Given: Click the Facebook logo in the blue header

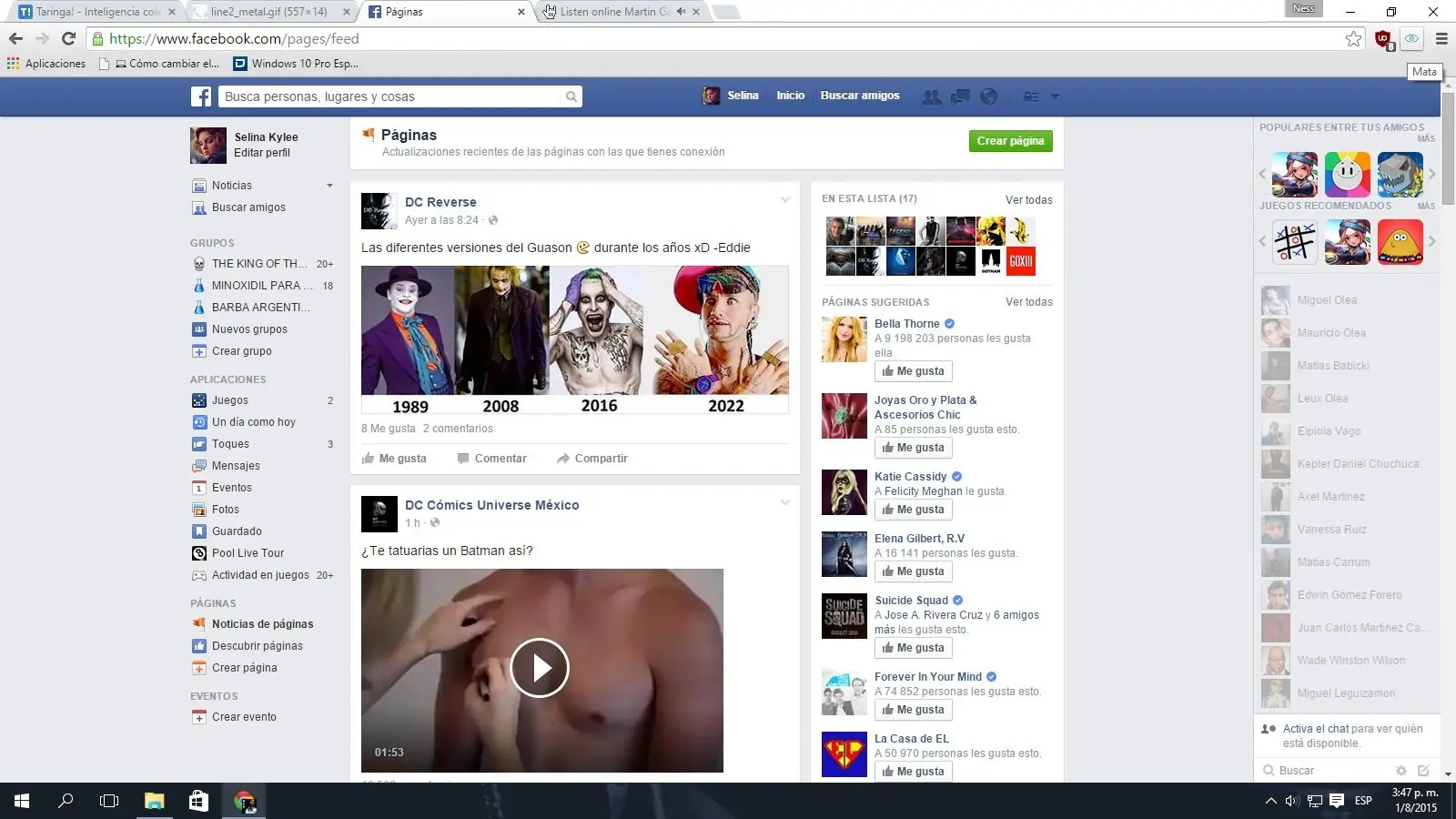Looking at the screenshot, I should (x=201, y=96).
